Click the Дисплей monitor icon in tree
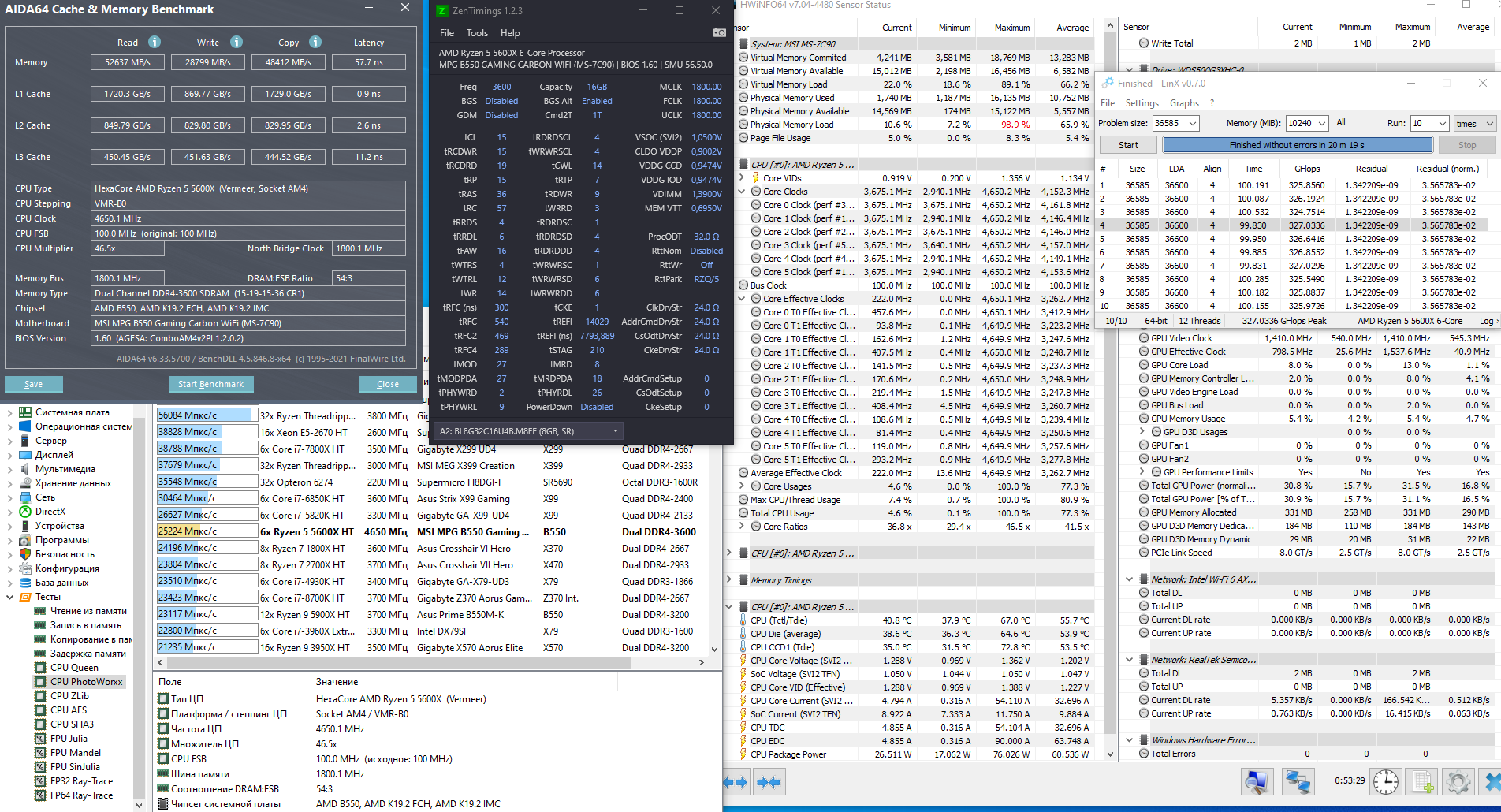1501x812 pixels. (x=25, y=455)
